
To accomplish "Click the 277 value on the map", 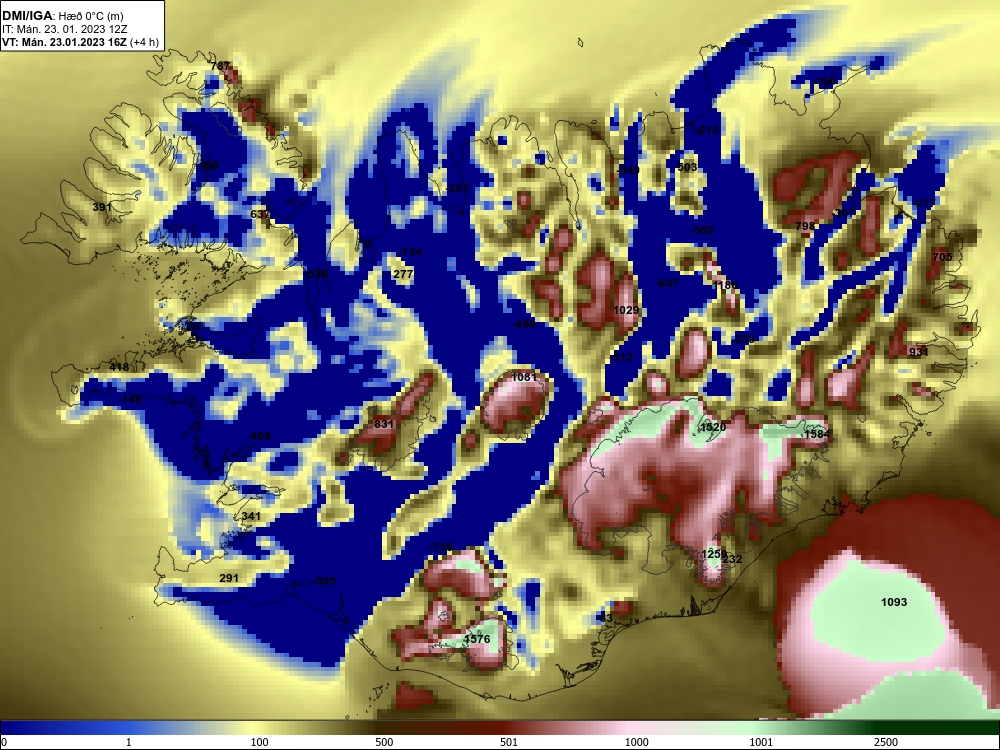I will pos(403,274).
